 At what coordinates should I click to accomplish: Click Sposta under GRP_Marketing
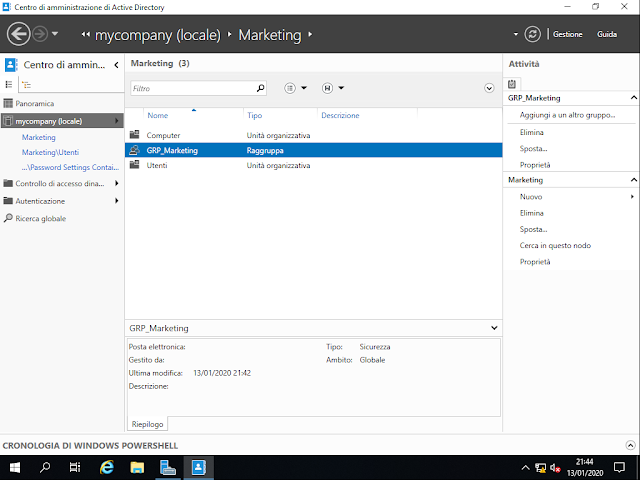tap(533, 149)
